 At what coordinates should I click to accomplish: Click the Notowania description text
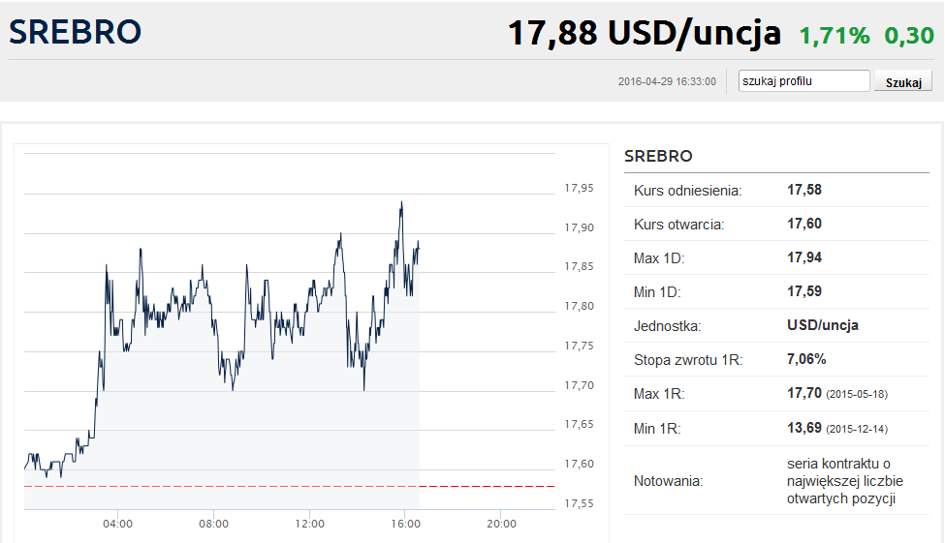click(844, 481)
